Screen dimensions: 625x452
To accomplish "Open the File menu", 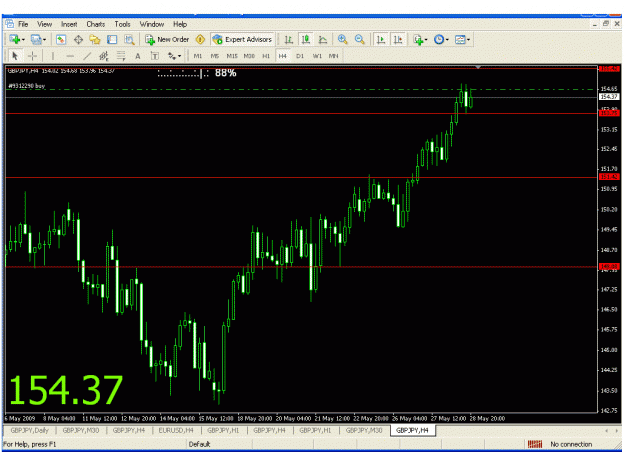I will point(23,24).
